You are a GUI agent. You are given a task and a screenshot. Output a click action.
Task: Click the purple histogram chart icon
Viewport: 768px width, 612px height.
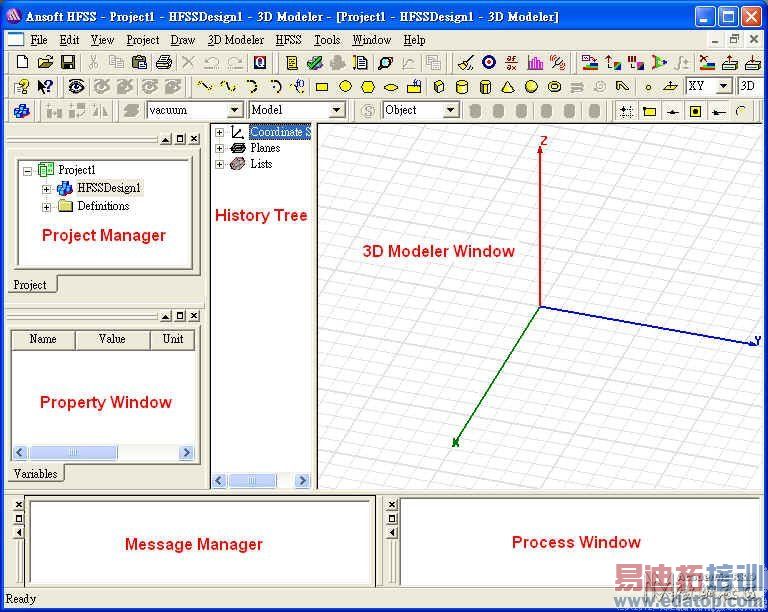coord(535,62)
